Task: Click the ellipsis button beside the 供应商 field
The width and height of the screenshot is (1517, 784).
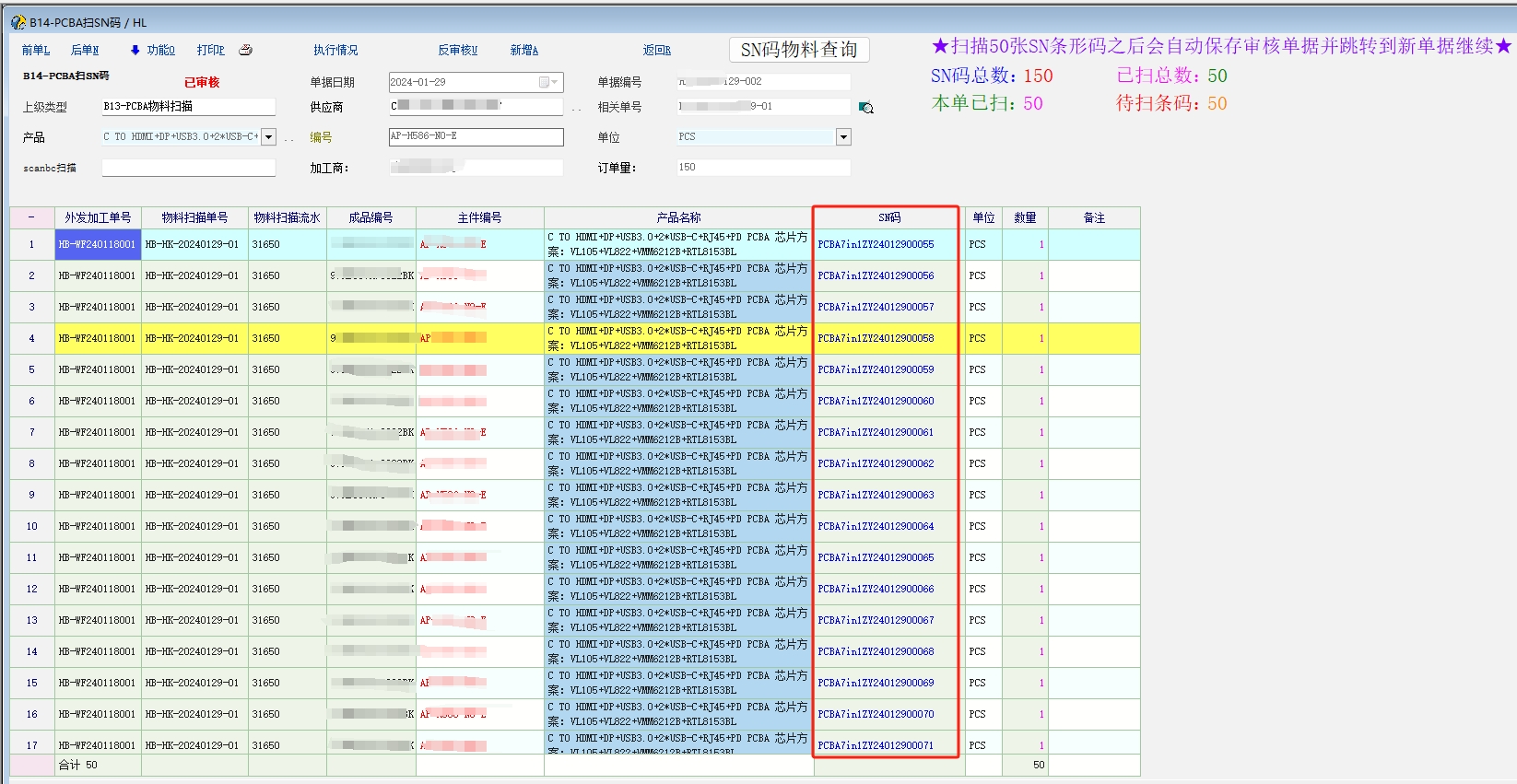Action: 576,108
